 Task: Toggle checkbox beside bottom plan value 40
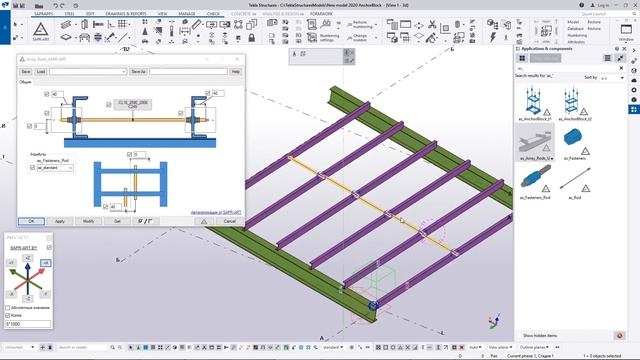coord(105,207)
